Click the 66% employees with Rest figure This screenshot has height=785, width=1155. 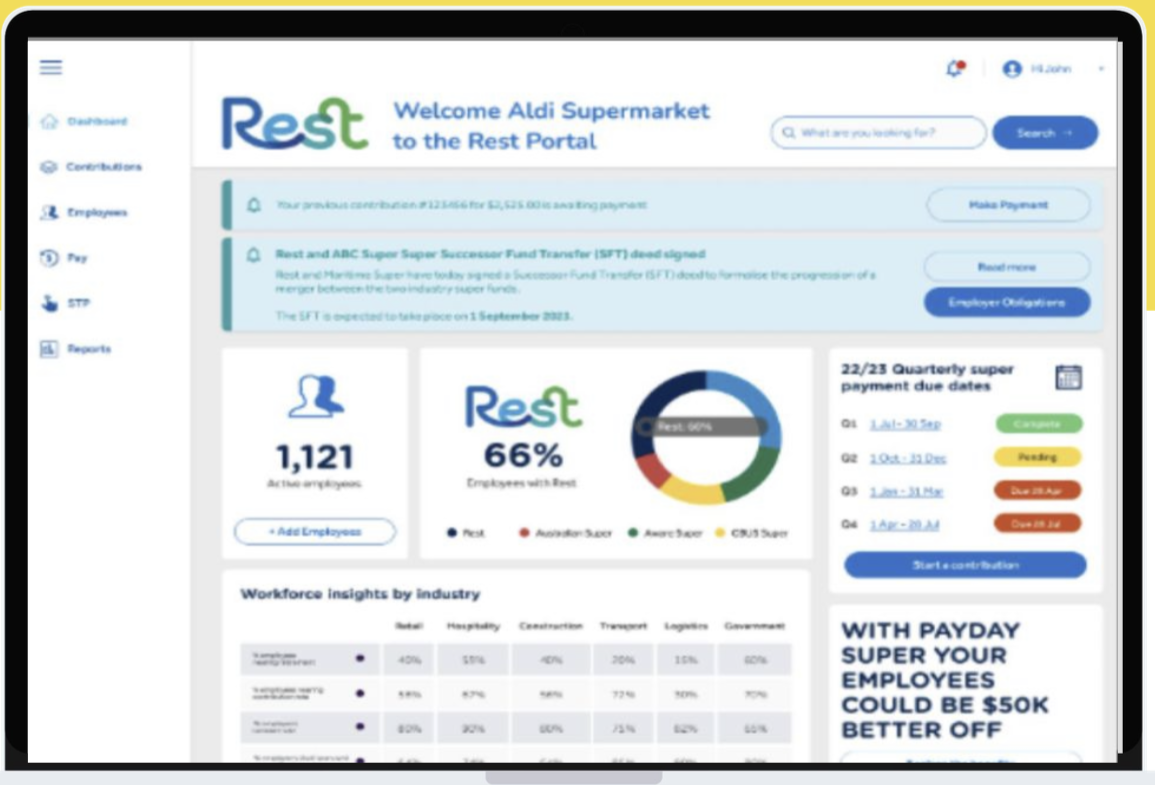tap(523, 455)
